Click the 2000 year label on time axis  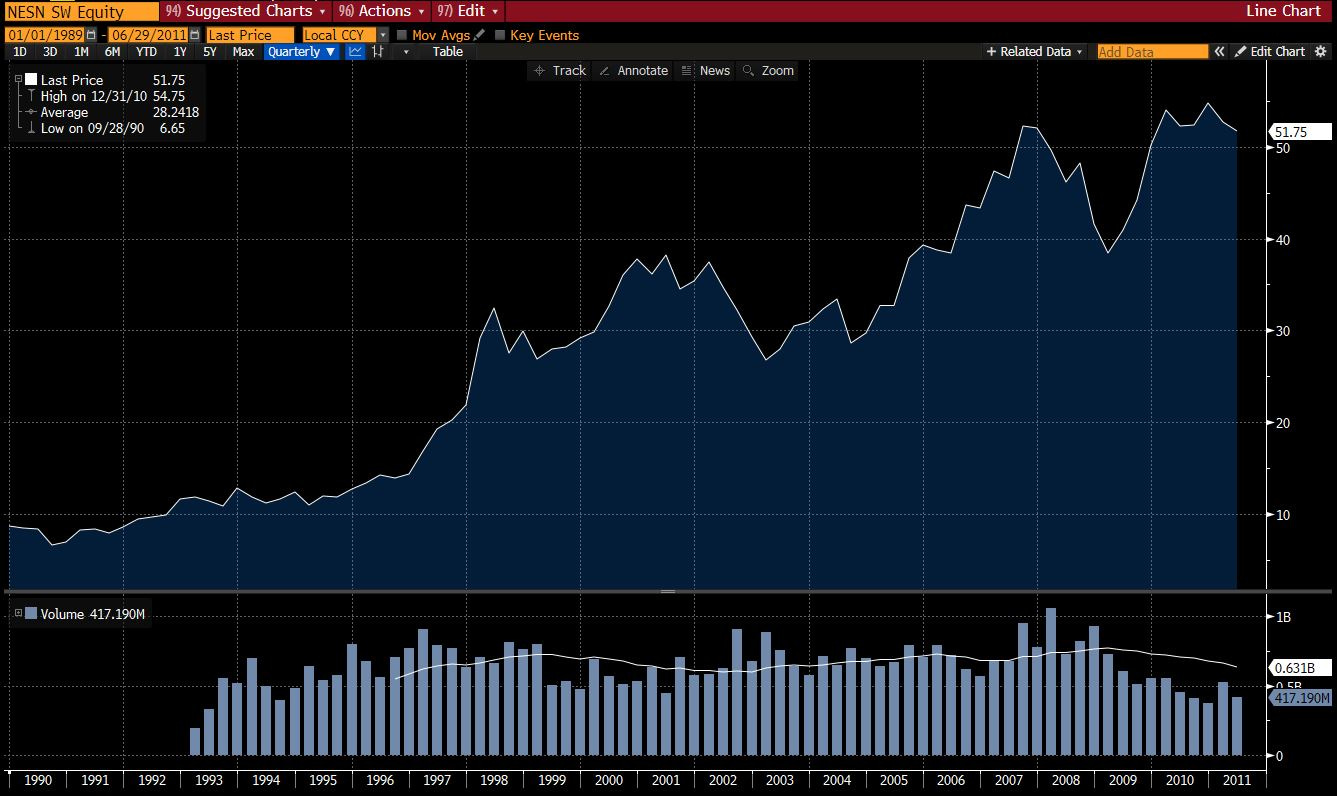click(609, 781)
